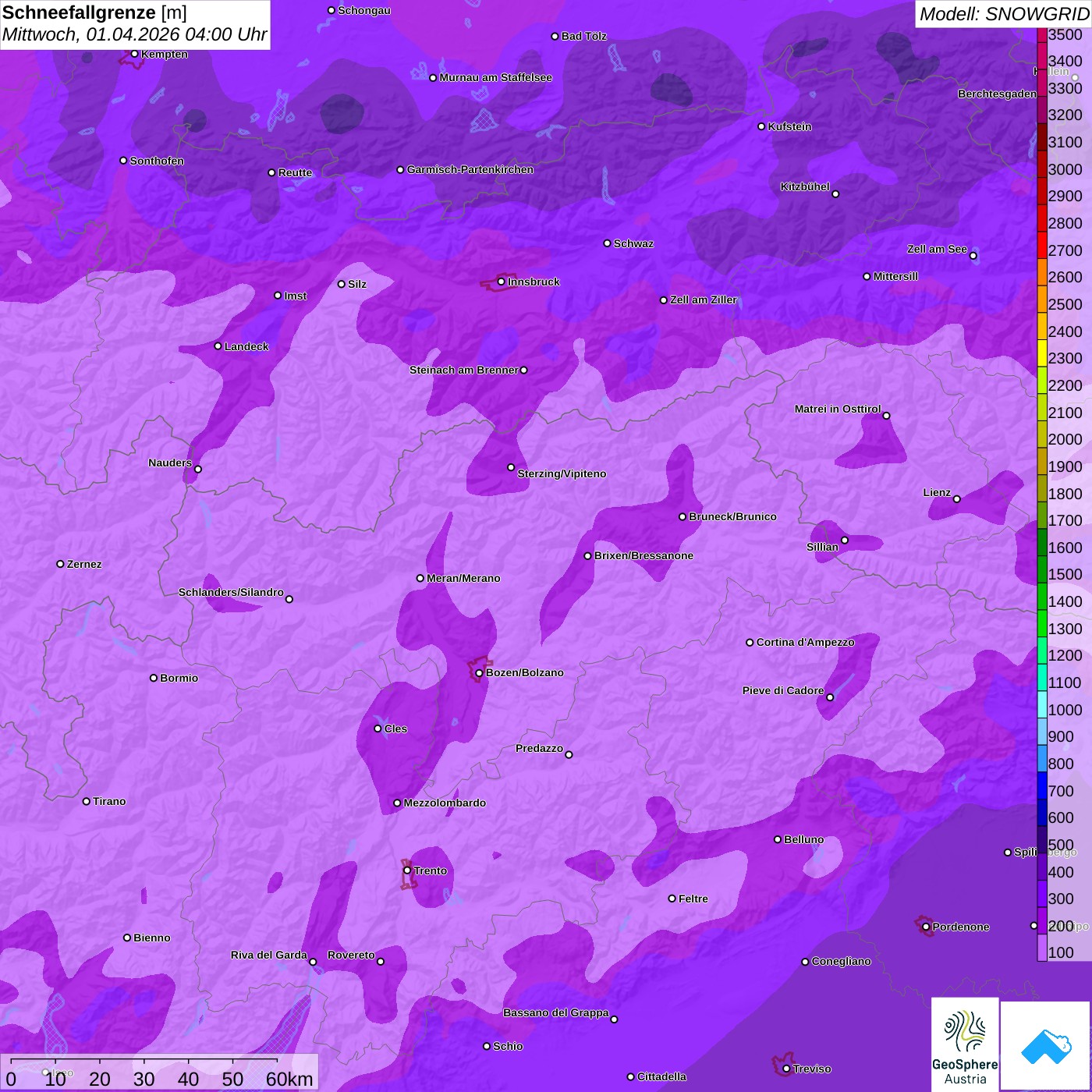The image size is (1092, 1092).
Task: Select the green 1500 m legend color
Action: pos(1042,569)
